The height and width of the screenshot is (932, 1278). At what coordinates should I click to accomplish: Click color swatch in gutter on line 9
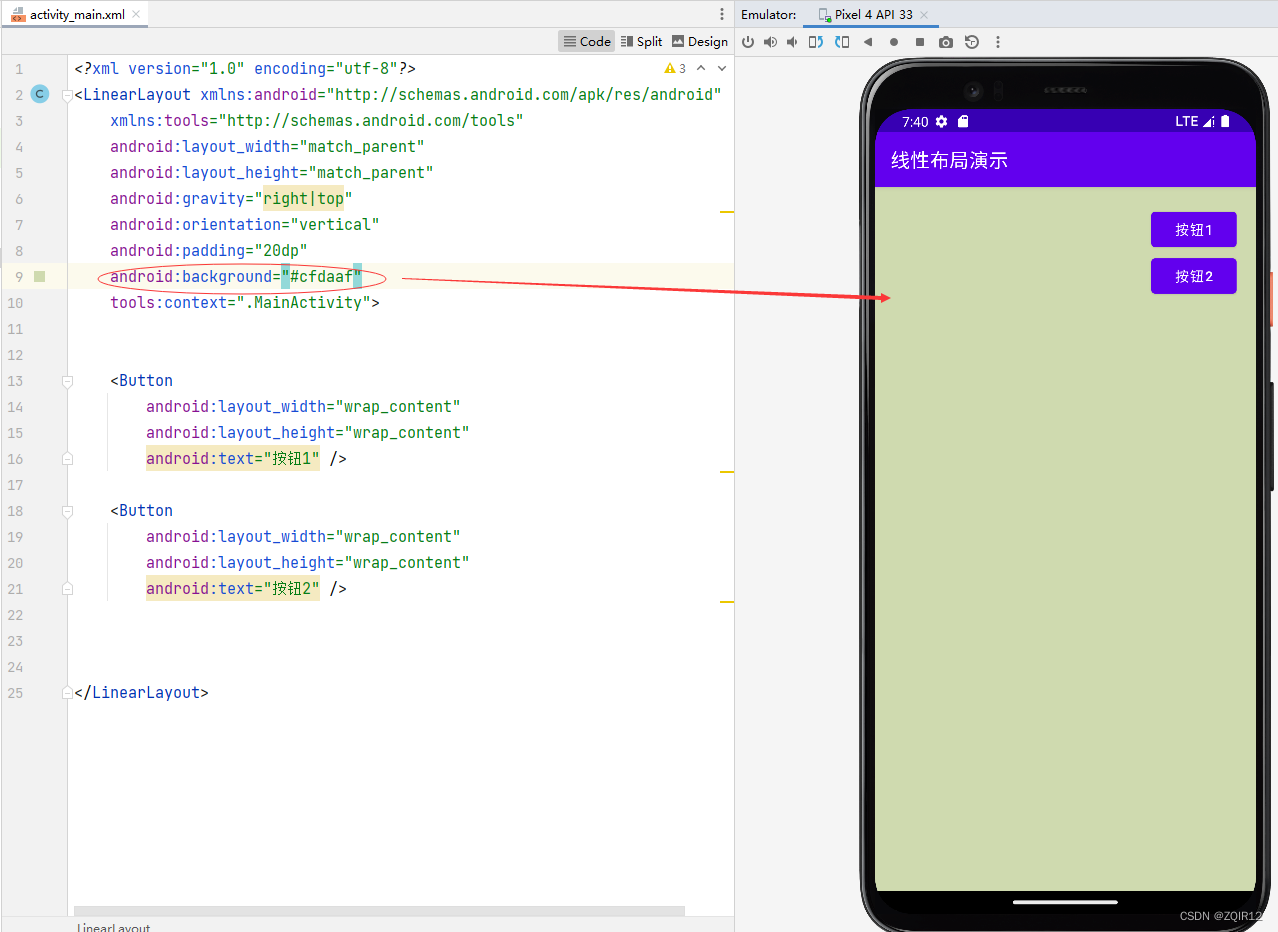[x=40, y=276]
